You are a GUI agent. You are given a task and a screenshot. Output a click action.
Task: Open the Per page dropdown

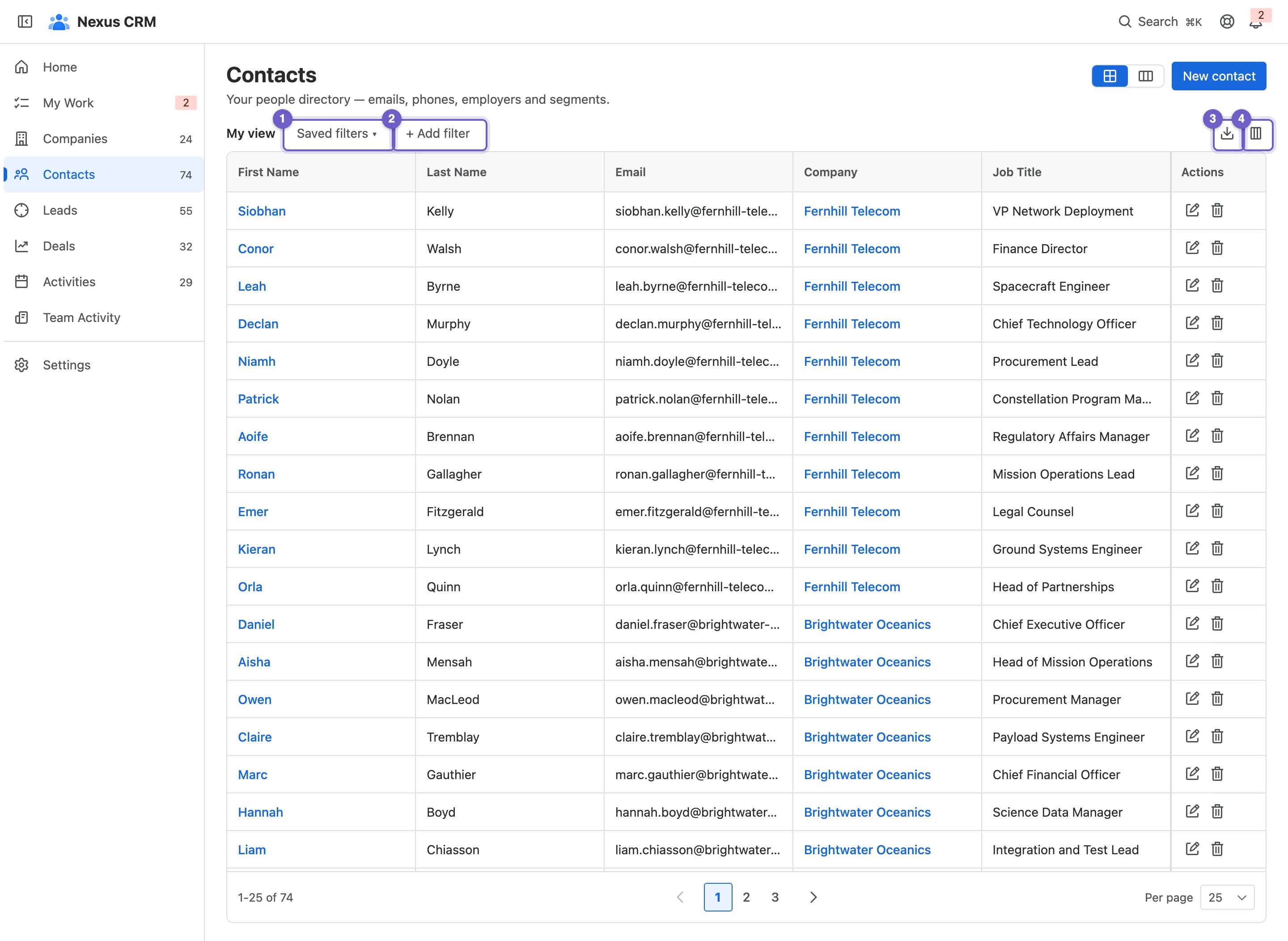[x=1227, y=897]
